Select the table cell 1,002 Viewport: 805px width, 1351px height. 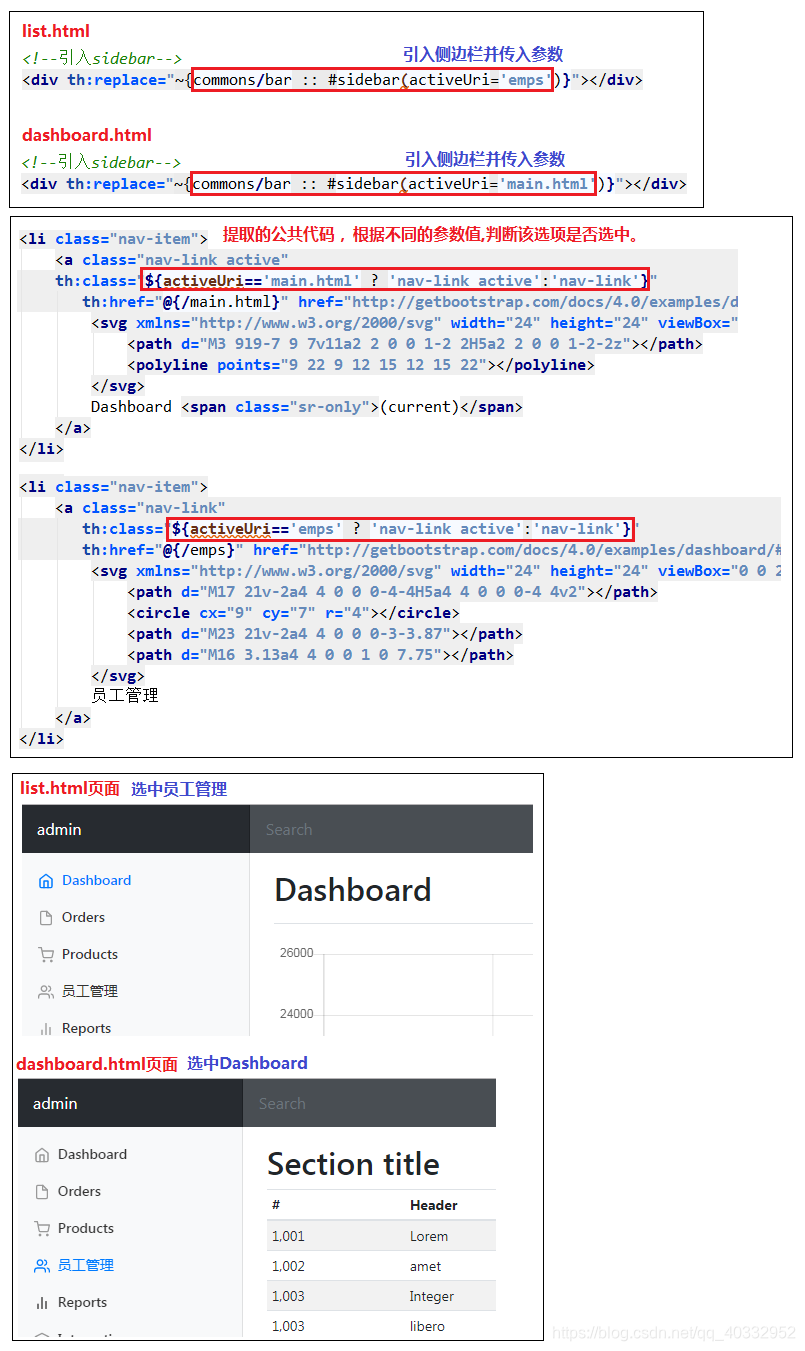click(x=288, y=1267)
